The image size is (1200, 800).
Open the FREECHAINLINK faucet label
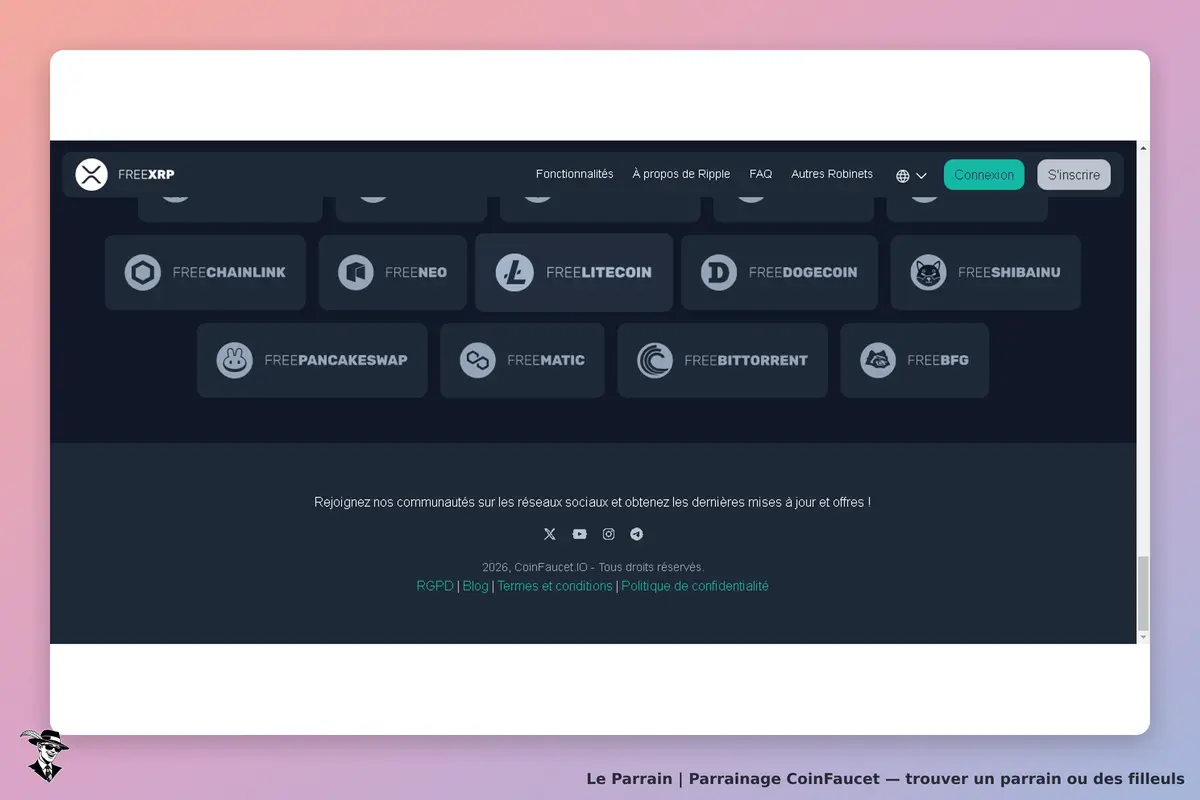[229, 272]
